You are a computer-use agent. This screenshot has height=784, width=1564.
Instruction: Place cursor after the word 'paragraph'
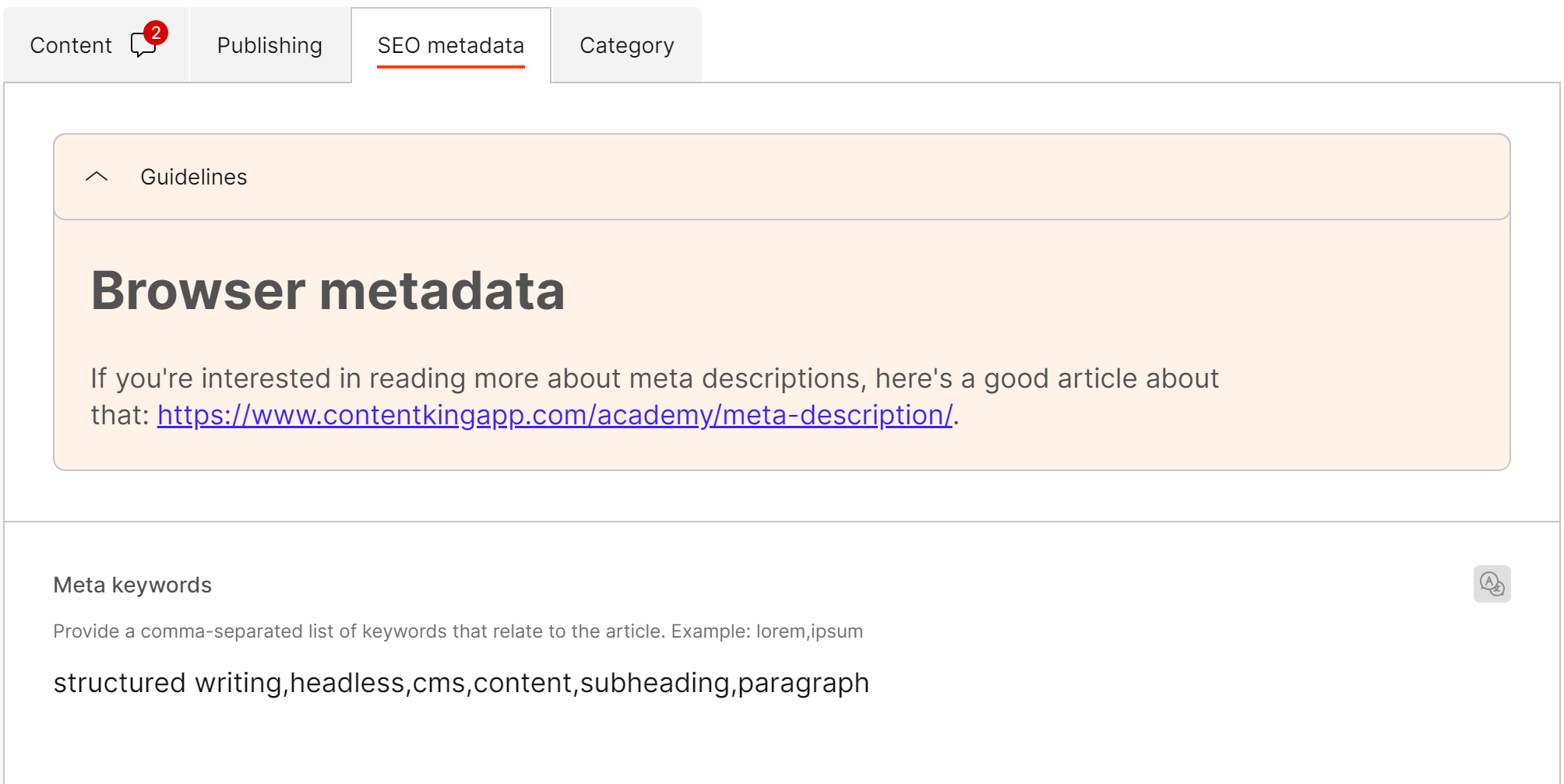tap(870, 683)
